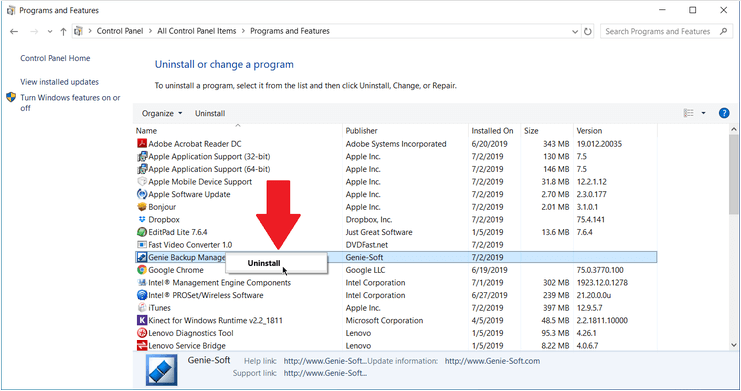This screenshot has width=741, height=391.
Task: Click the Fast Video Converter icon
Action: 141,245
